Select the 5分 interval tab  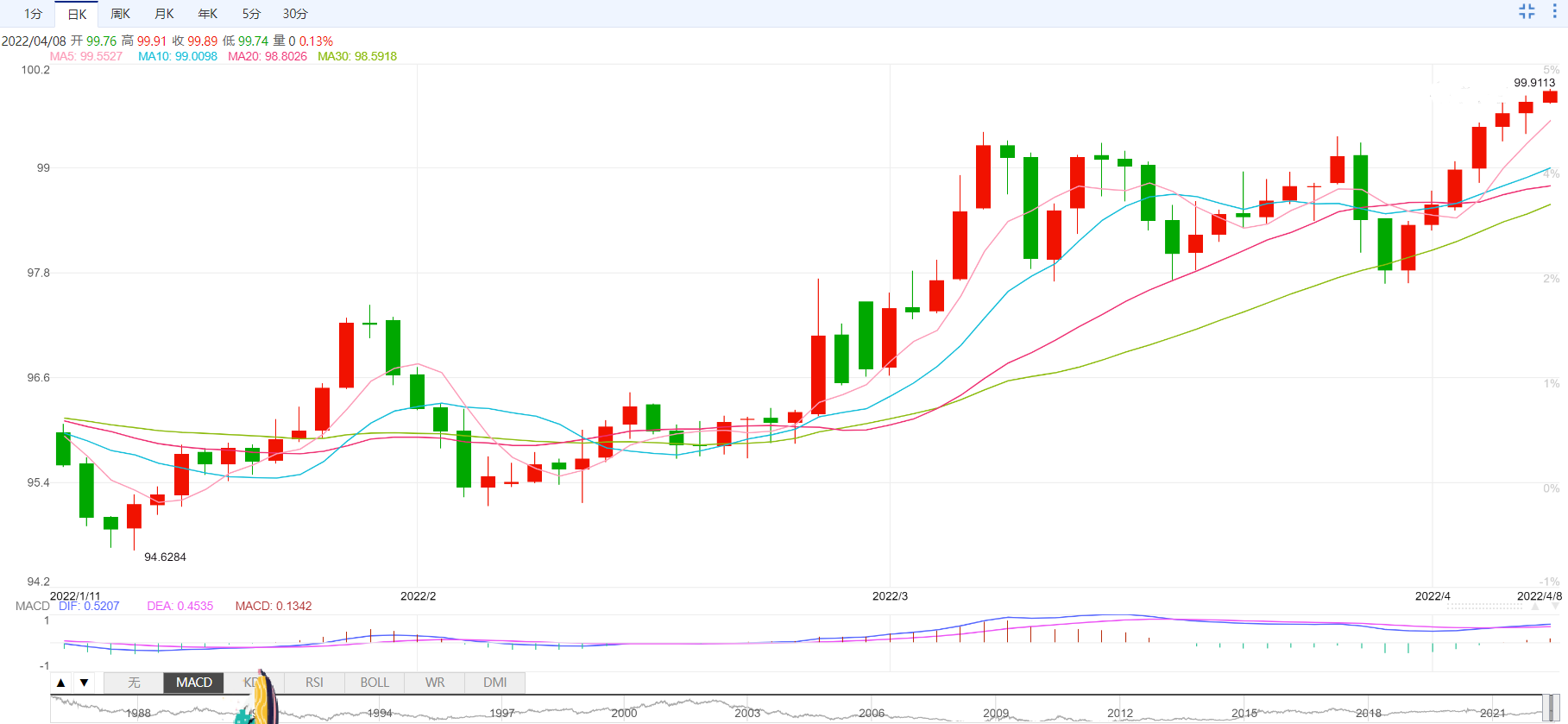(x=251, y=14)
